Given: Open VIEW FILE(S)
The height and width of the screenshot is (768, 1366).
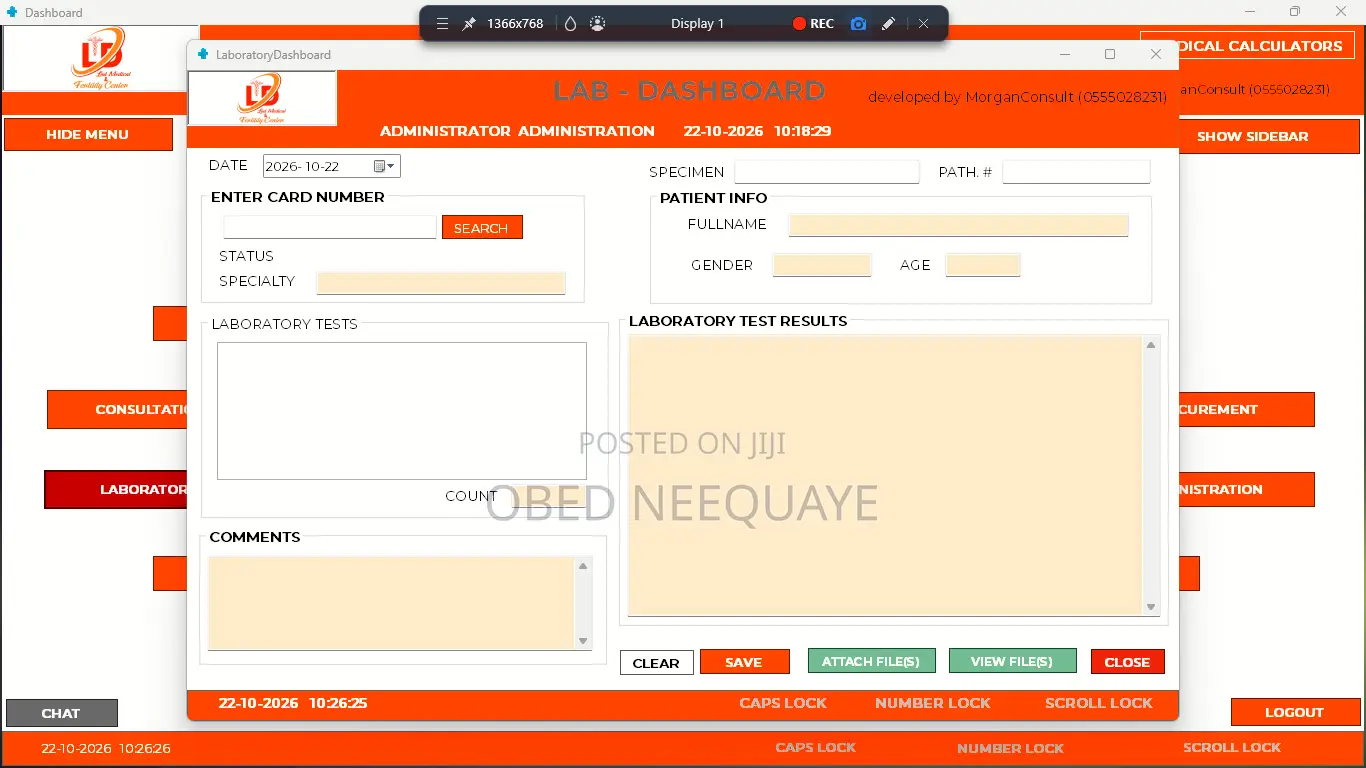Looking at the screenshot, I should click(1012, 661).
